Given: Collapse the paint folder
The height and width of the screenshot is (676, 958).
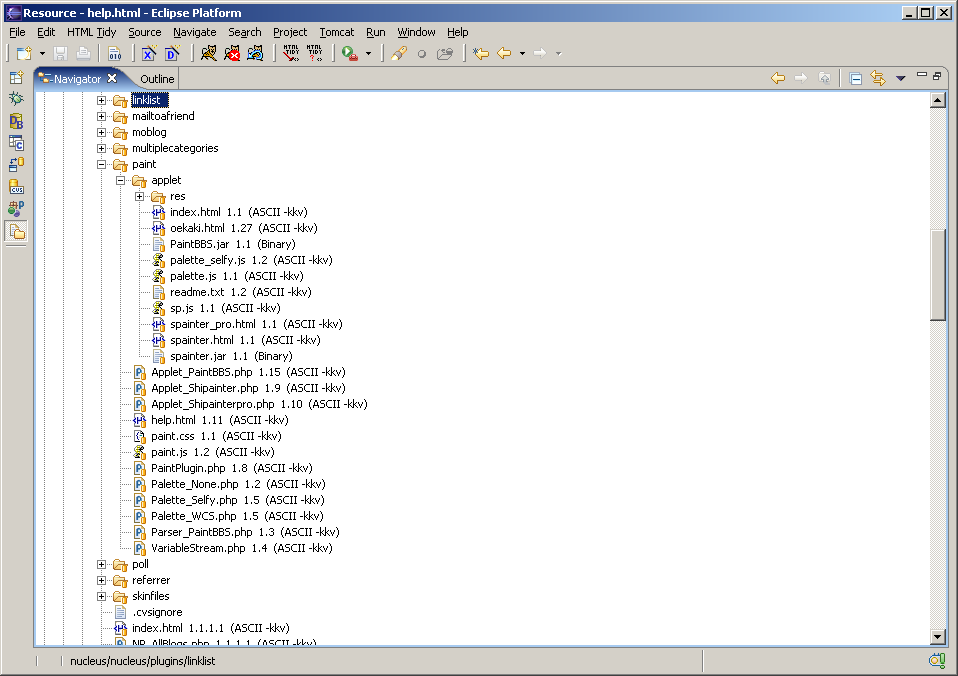Looking at the screenshot, I should point(101,164).
